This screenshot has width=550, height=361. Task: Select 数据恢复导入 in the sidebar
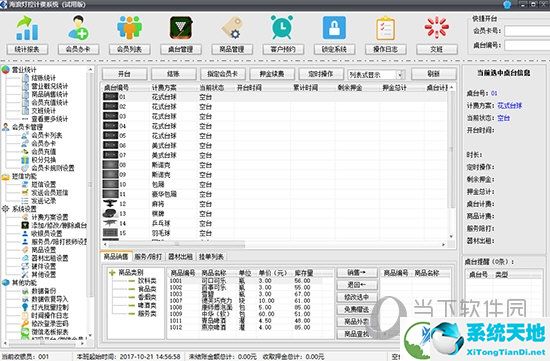coord(49,299)
